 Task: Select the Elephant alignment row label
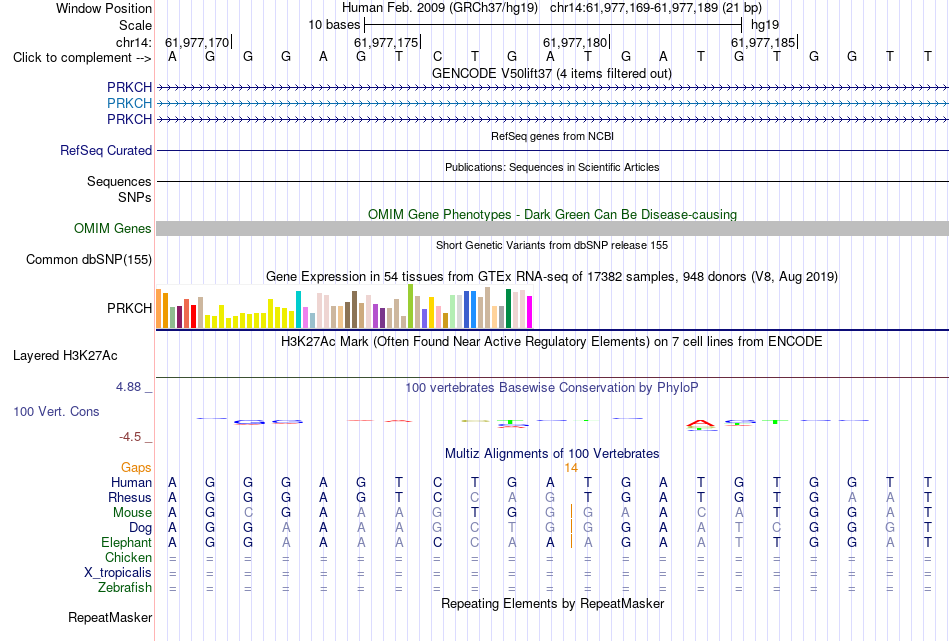point(126,542)
